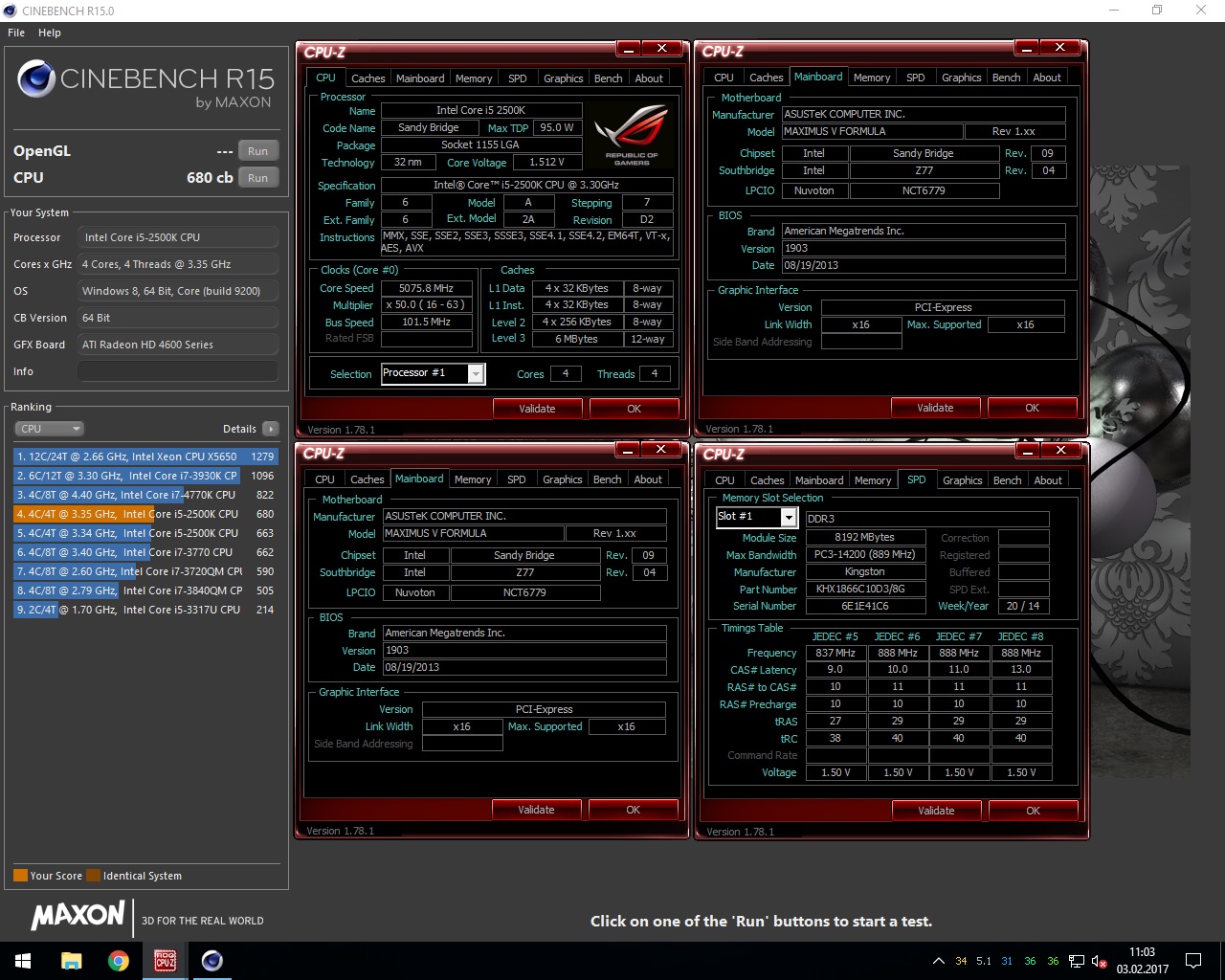
Task: Launch Google Chrome from the taskbar
Action: tap(119, 961)
